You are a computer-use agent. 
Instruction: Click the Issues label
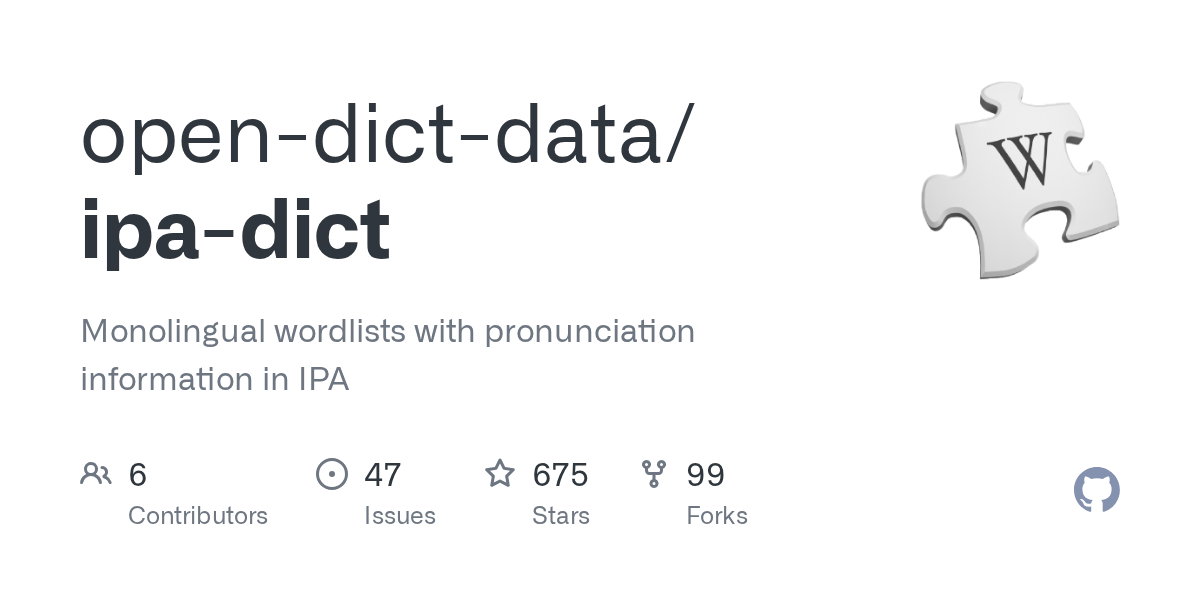click(400, 516)
